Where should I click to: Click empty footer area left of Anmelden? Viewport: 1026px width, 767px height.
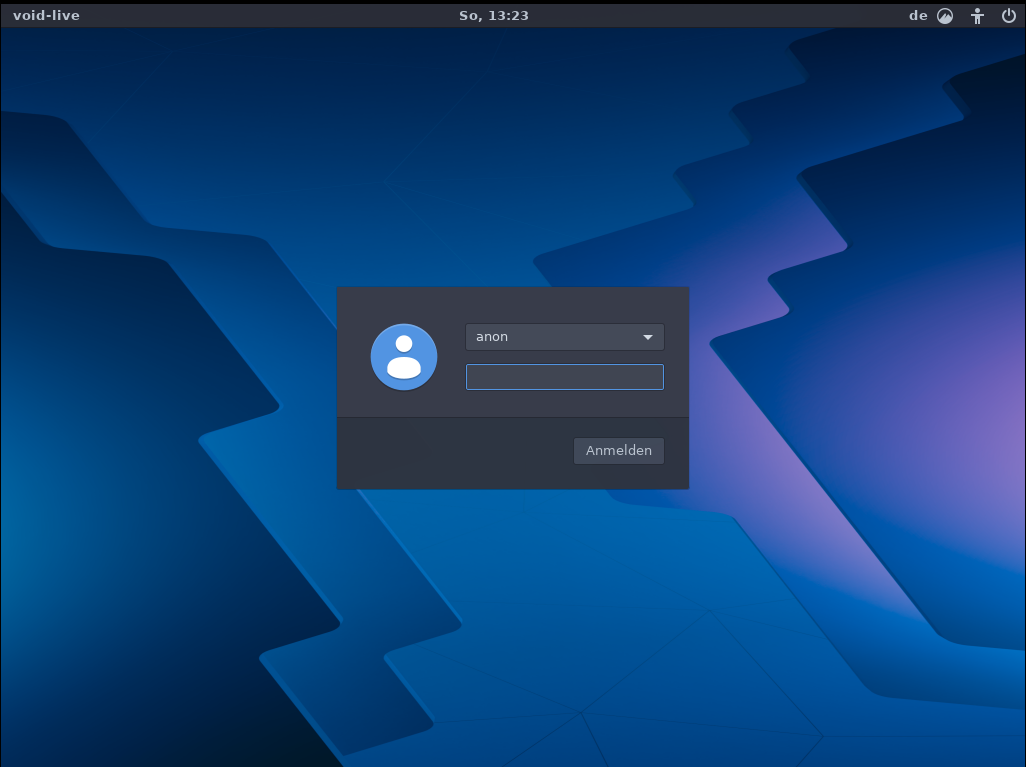click(450, 452)
